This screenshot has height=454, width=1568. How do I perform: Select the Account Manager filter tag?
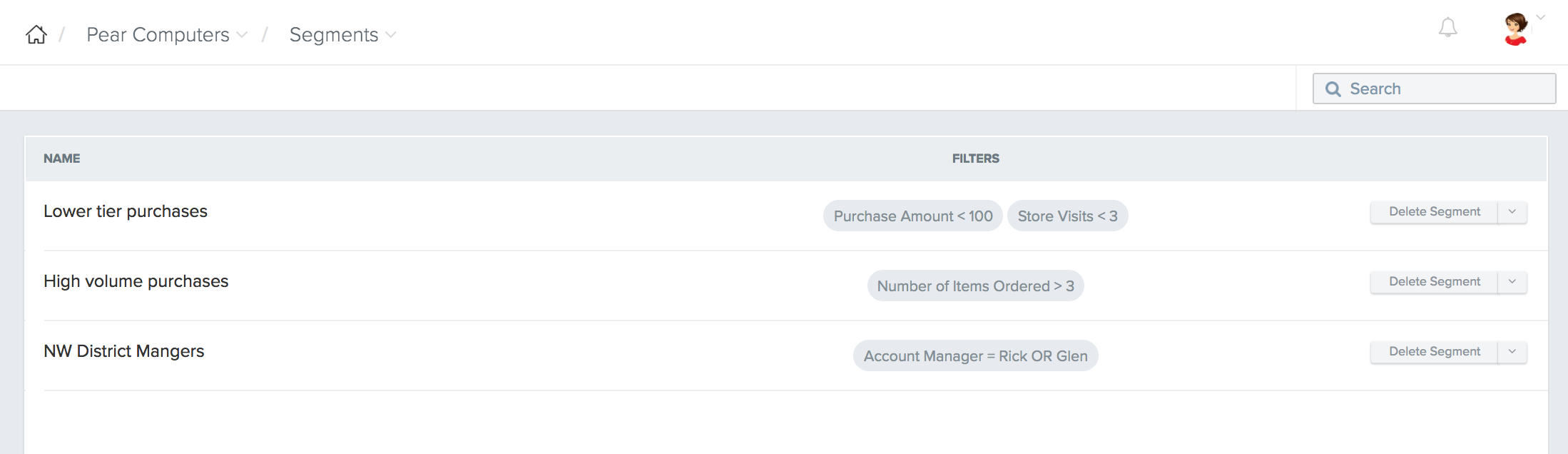click(975, 356)
